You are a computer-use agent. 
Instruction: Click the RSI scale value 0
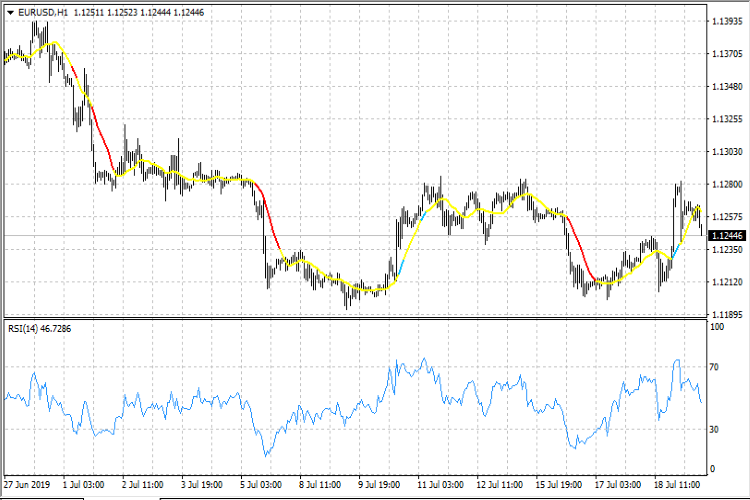[x=712, y=469]
